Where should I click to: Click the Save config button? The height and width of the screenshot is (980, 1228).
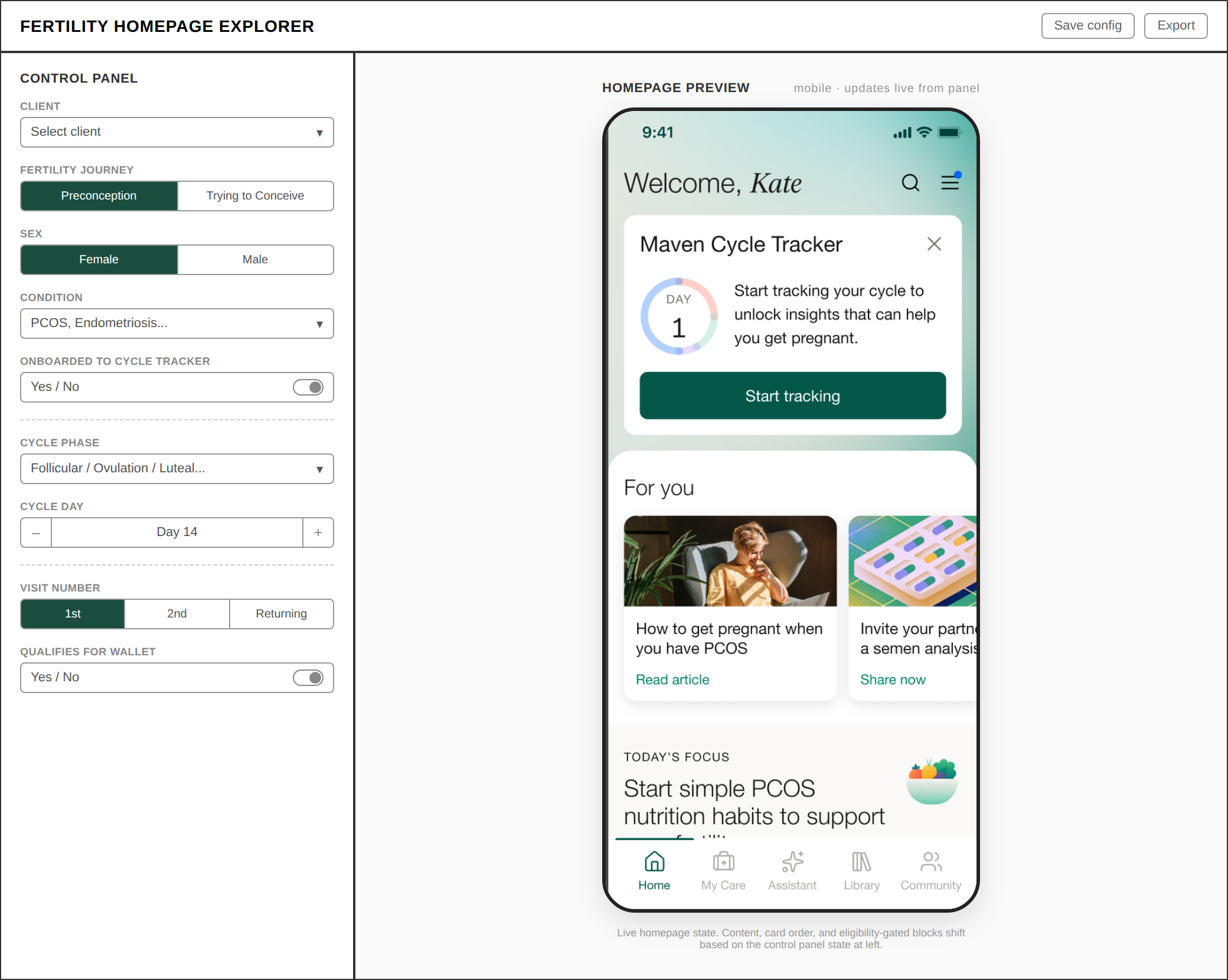point(1087,26)
